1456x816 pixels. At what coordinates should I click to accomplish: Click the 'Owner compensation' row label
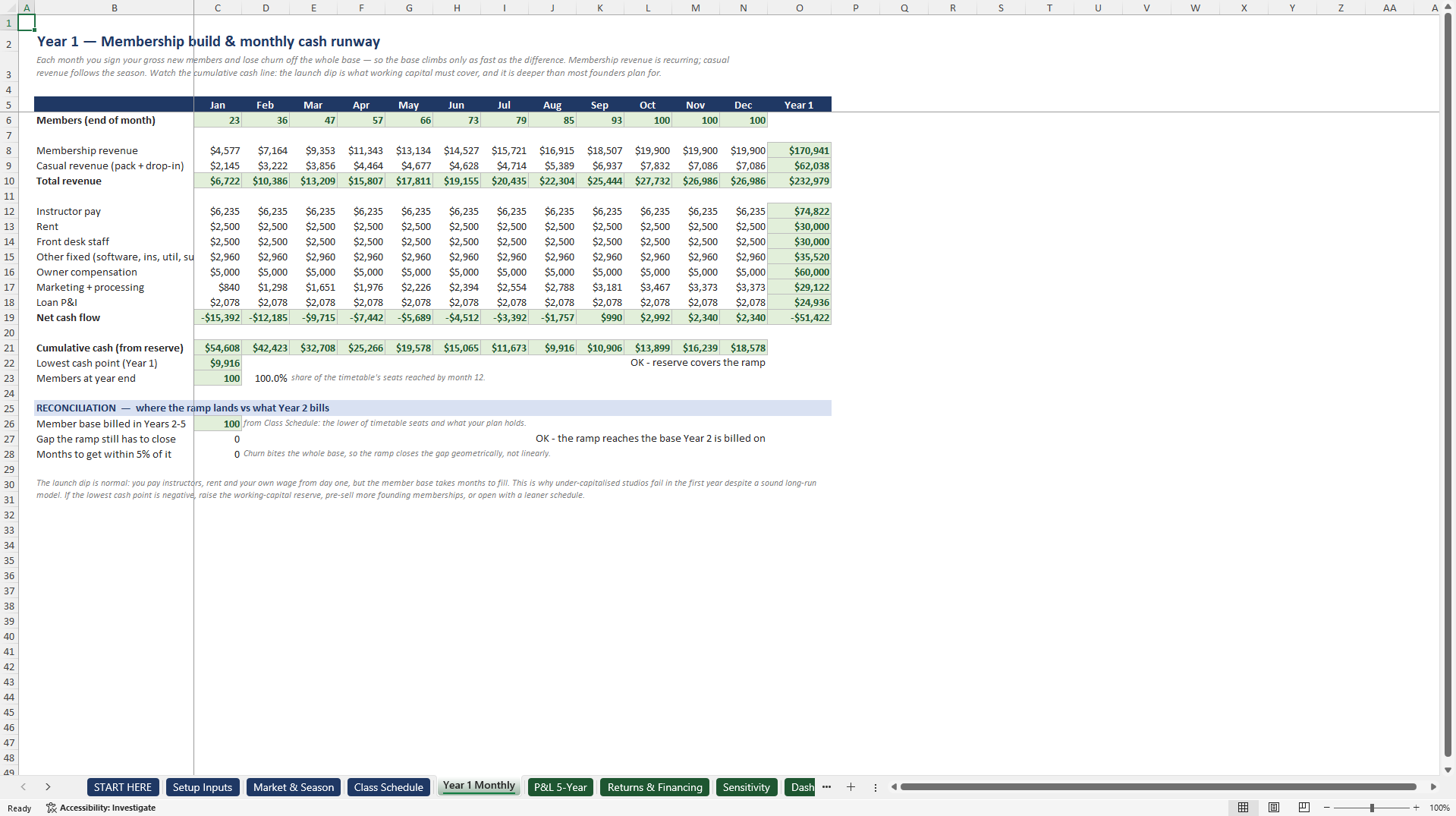coord(86,272)
